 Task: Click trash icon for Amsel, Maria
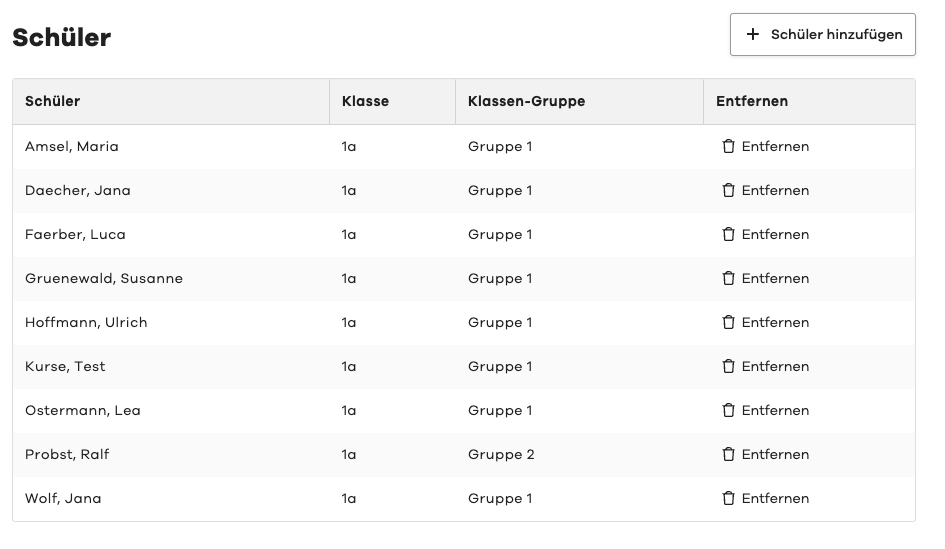pos(728,147)
